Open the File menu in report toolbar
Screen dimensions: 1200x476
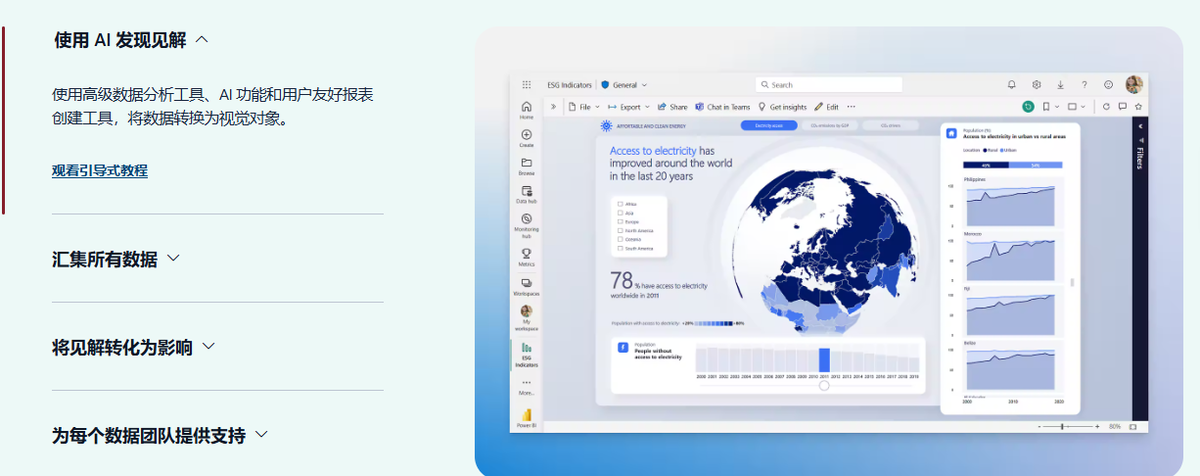(x=583, y=107)
